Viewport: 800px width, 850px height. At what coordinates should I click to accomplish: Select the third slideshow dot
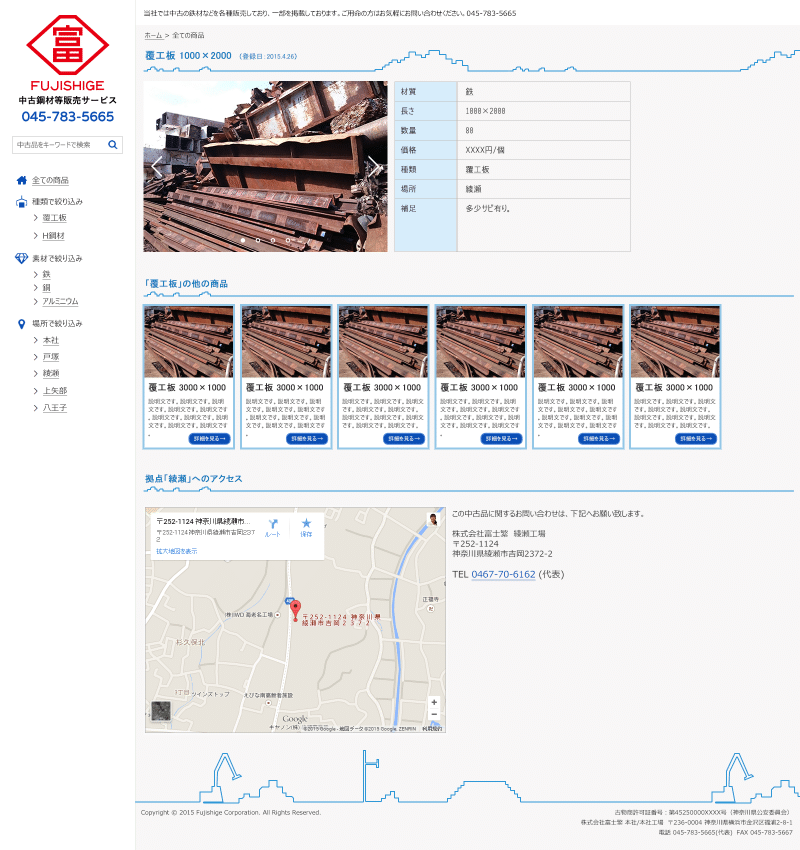[273, 240]
